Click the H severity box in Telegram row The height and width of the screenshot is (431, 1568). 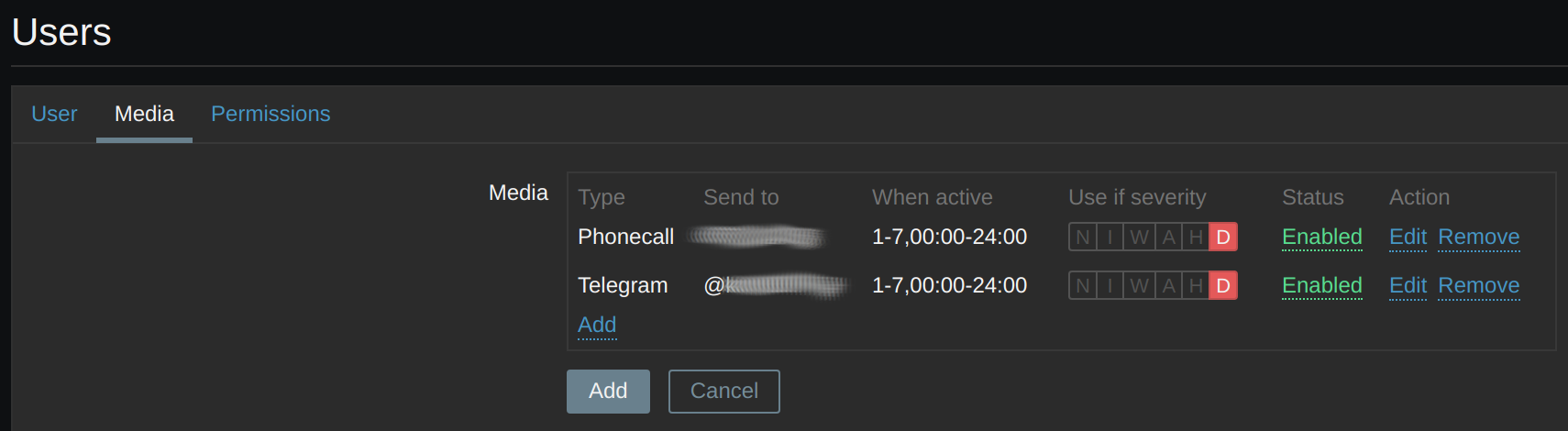[x=1196, y=286]
